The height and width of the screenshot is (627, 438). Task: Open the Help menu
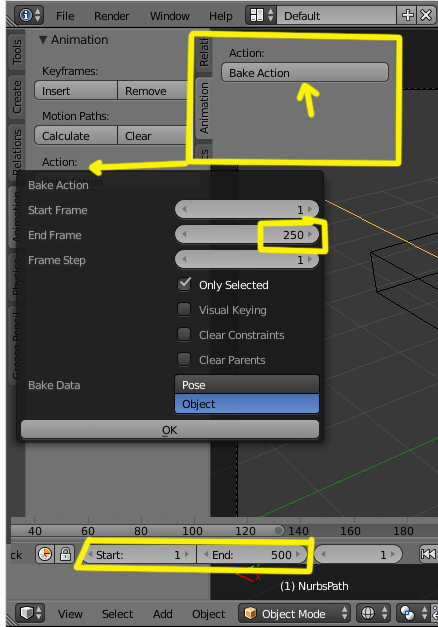220,16
